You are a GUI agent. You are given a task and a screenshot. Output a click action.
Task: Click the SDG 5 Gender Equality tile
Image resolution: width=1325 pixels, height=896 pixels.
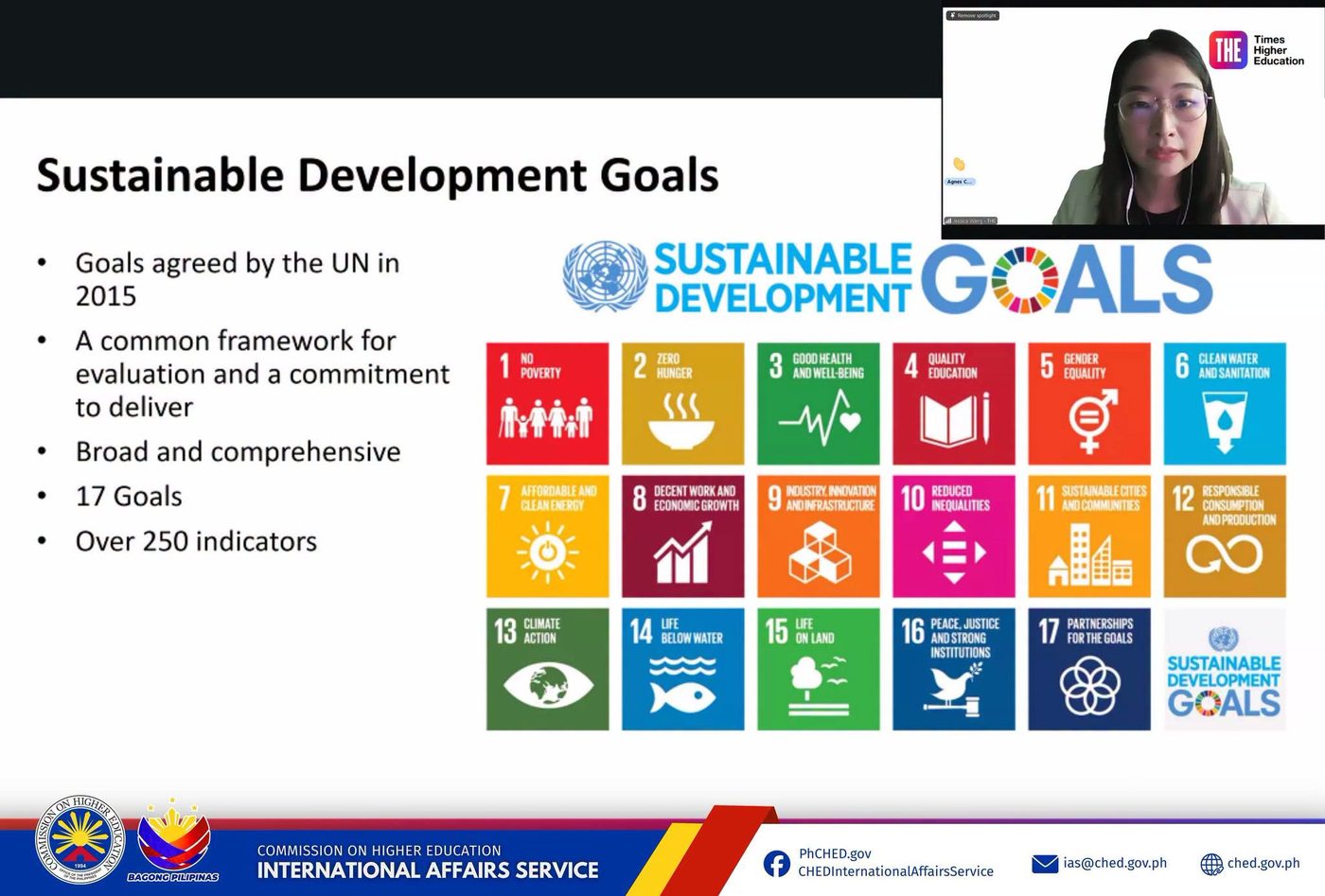coord(1089,404)
